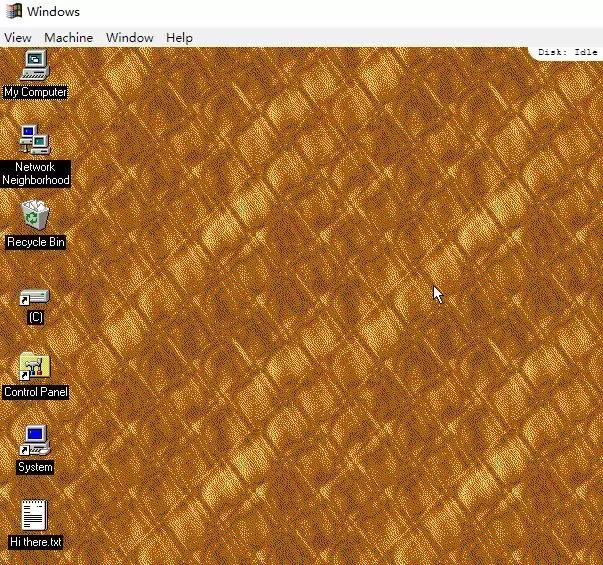Viewport: 603px width, 565px height.
Task: Click the 'Hi there.txt' label text
Action: coord(35,542)
